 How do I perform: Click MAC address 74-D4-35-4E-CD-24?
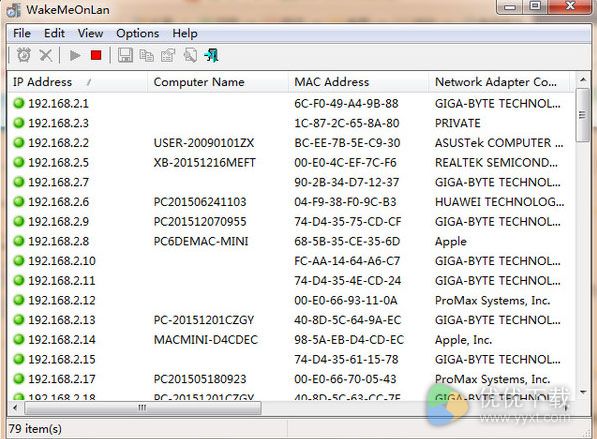point(348,281)
